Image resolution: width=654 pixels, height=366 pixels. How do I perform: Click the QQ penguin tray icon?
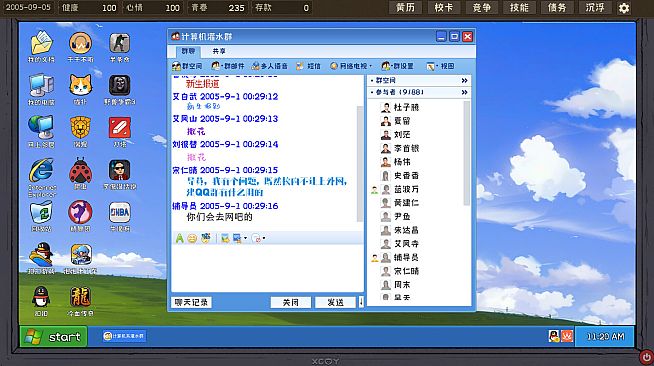point(554,336)
